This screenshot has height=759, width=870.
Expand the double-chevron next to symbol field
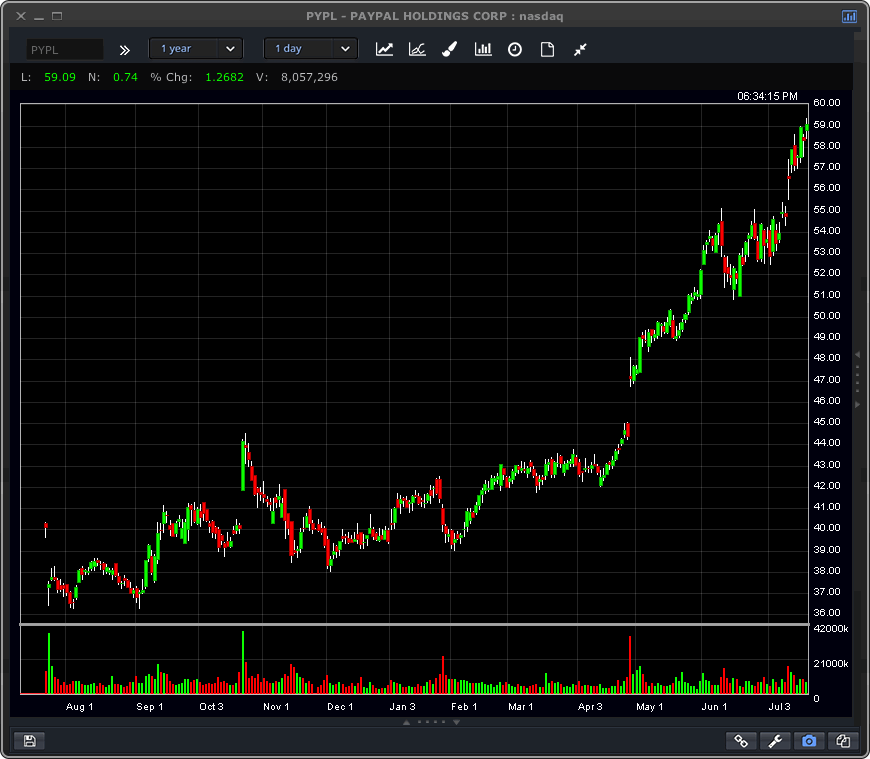pyautogui.click(x=124, y=49)
